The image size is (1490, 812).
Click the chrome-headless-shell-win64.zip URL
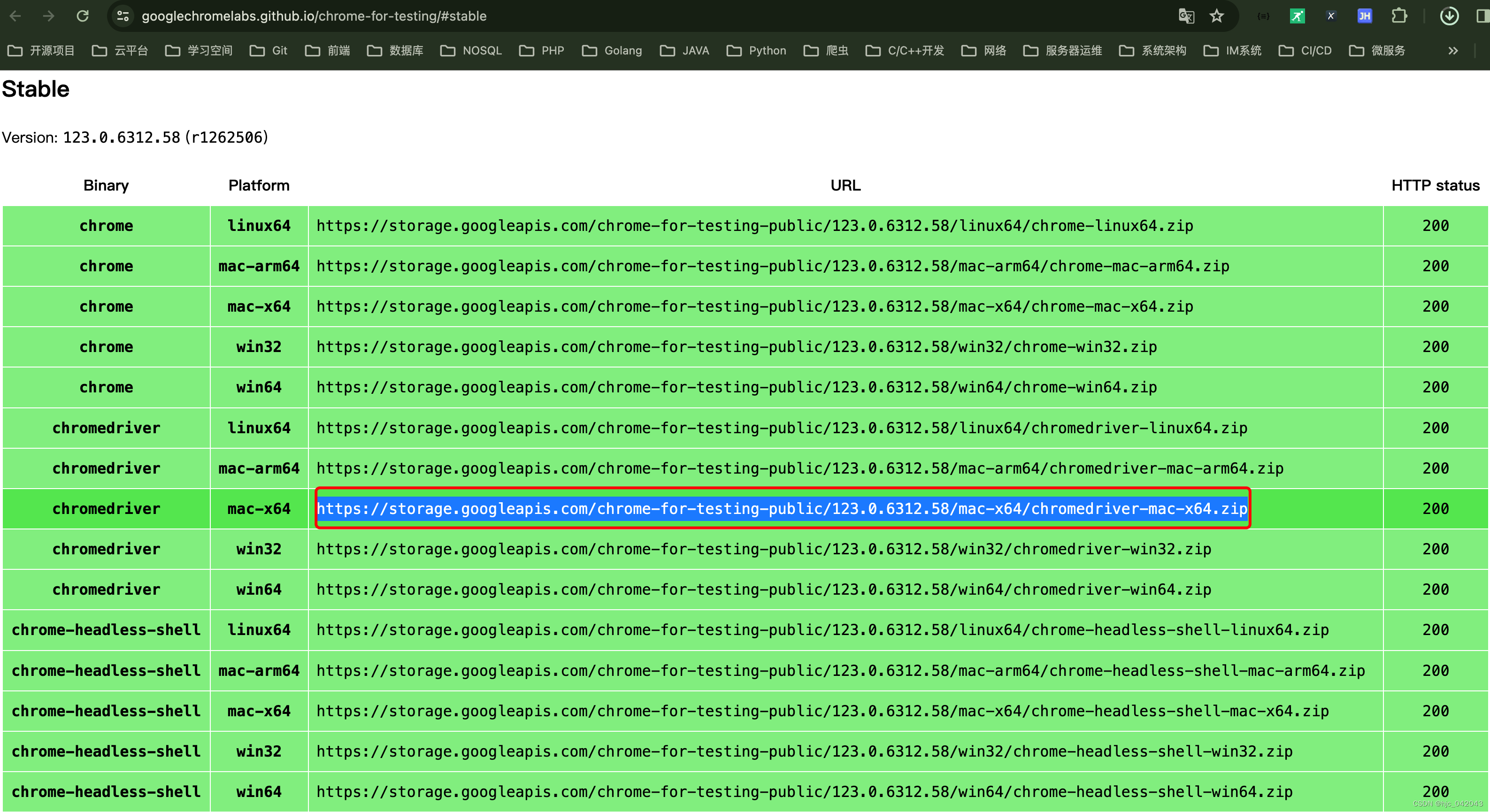click(805, 792)
